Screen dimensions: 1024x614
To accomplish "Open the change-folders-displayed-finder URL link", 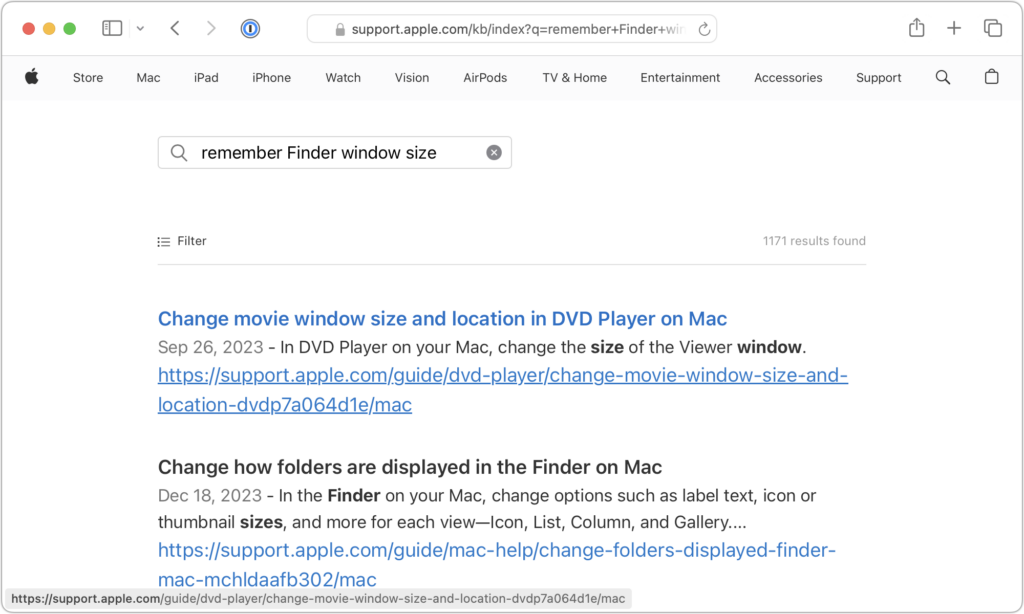I will pyautogui.click(x=497, y=564).
